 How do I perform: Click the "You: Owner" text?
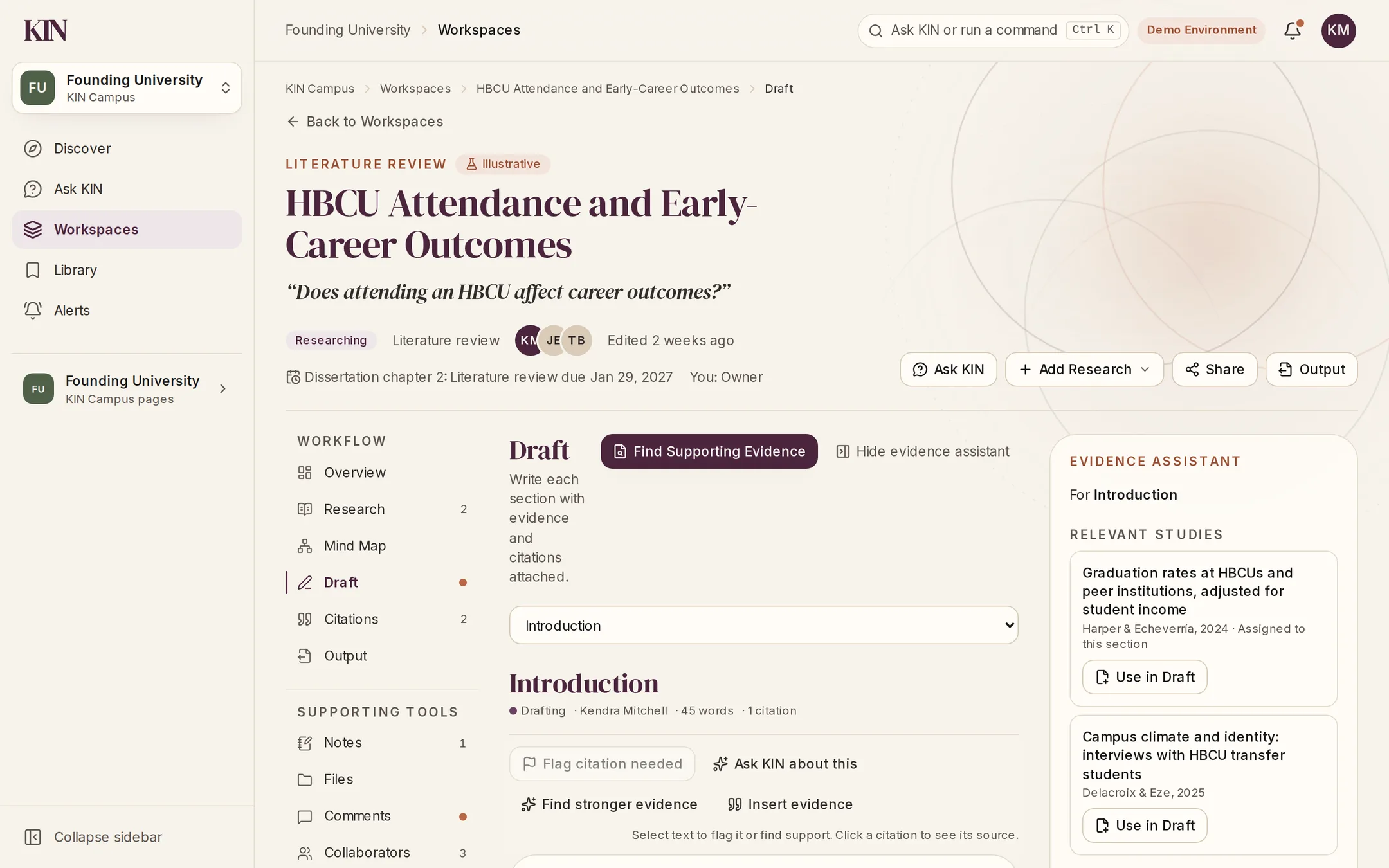point(726,377)
